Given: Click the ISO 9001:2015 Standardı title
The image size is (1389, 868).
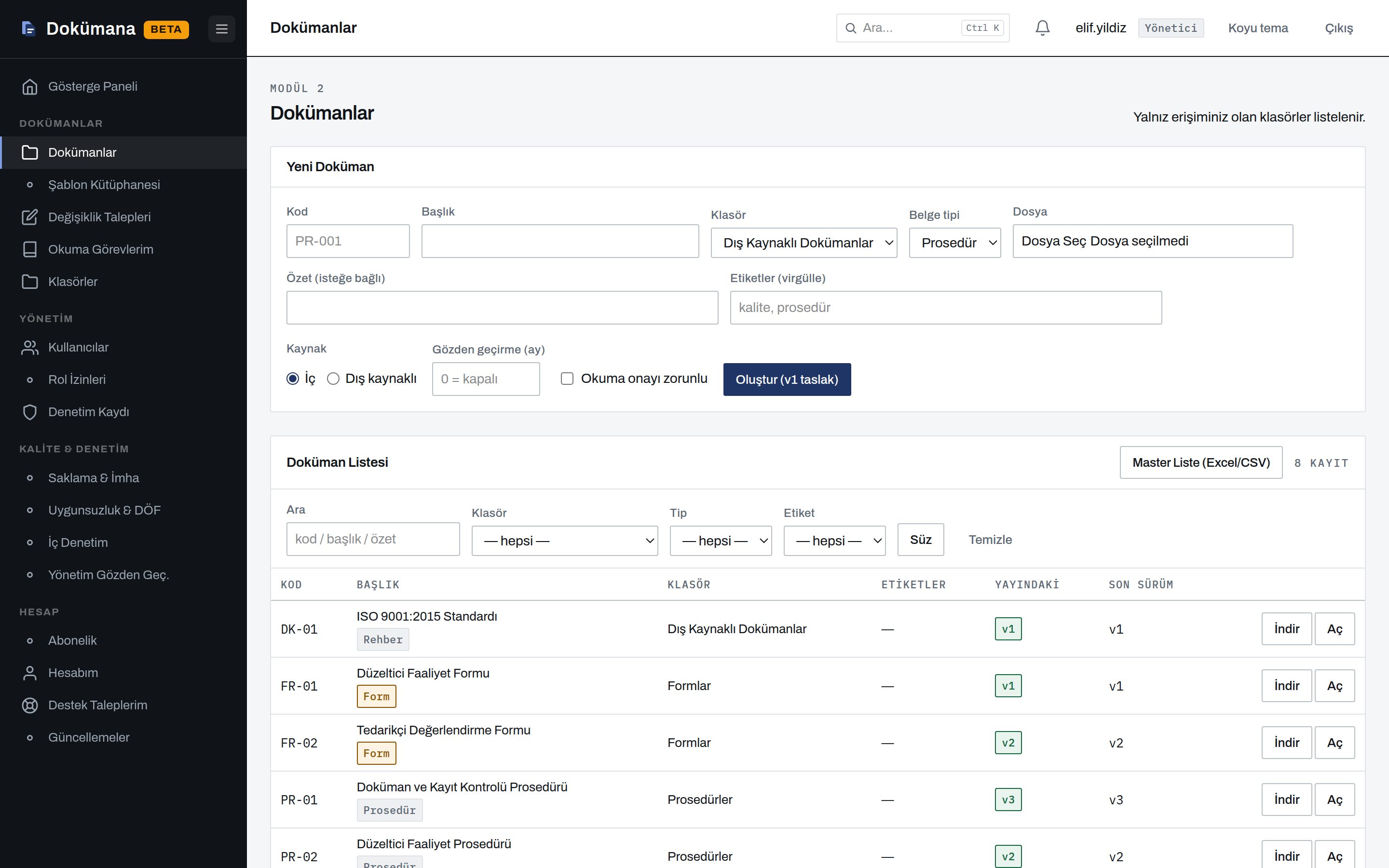Looking at the screenshot, I should (x=426, y=617).
